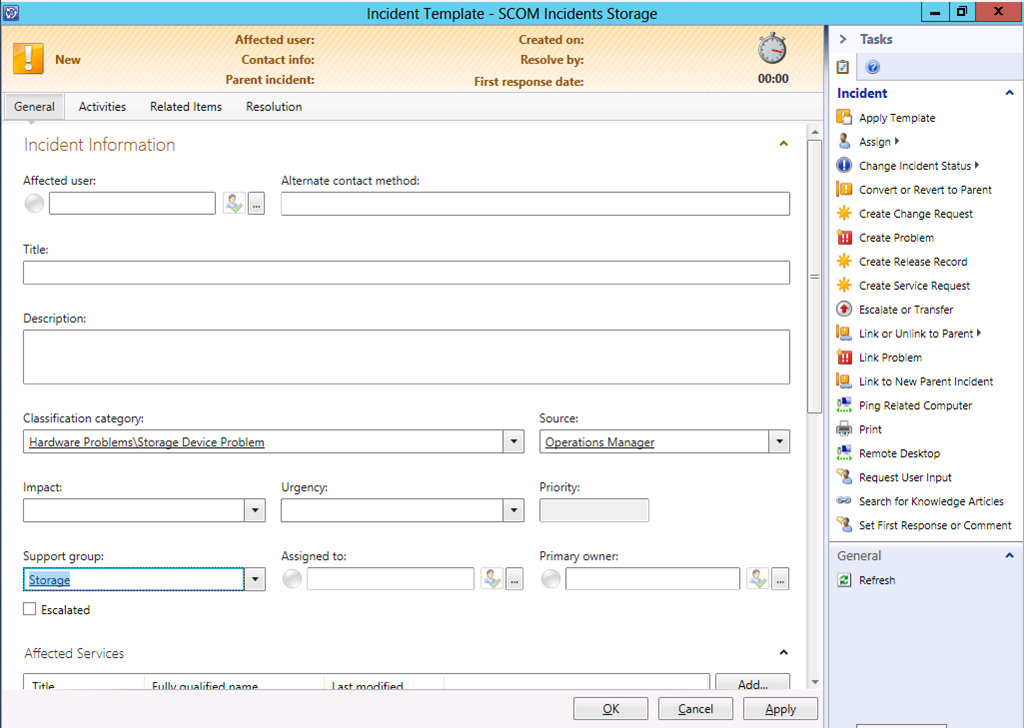Collapse the Incident Information section
Image resolution: width=1024 pixels, height=728 pixels.
(x=783, y=144)
